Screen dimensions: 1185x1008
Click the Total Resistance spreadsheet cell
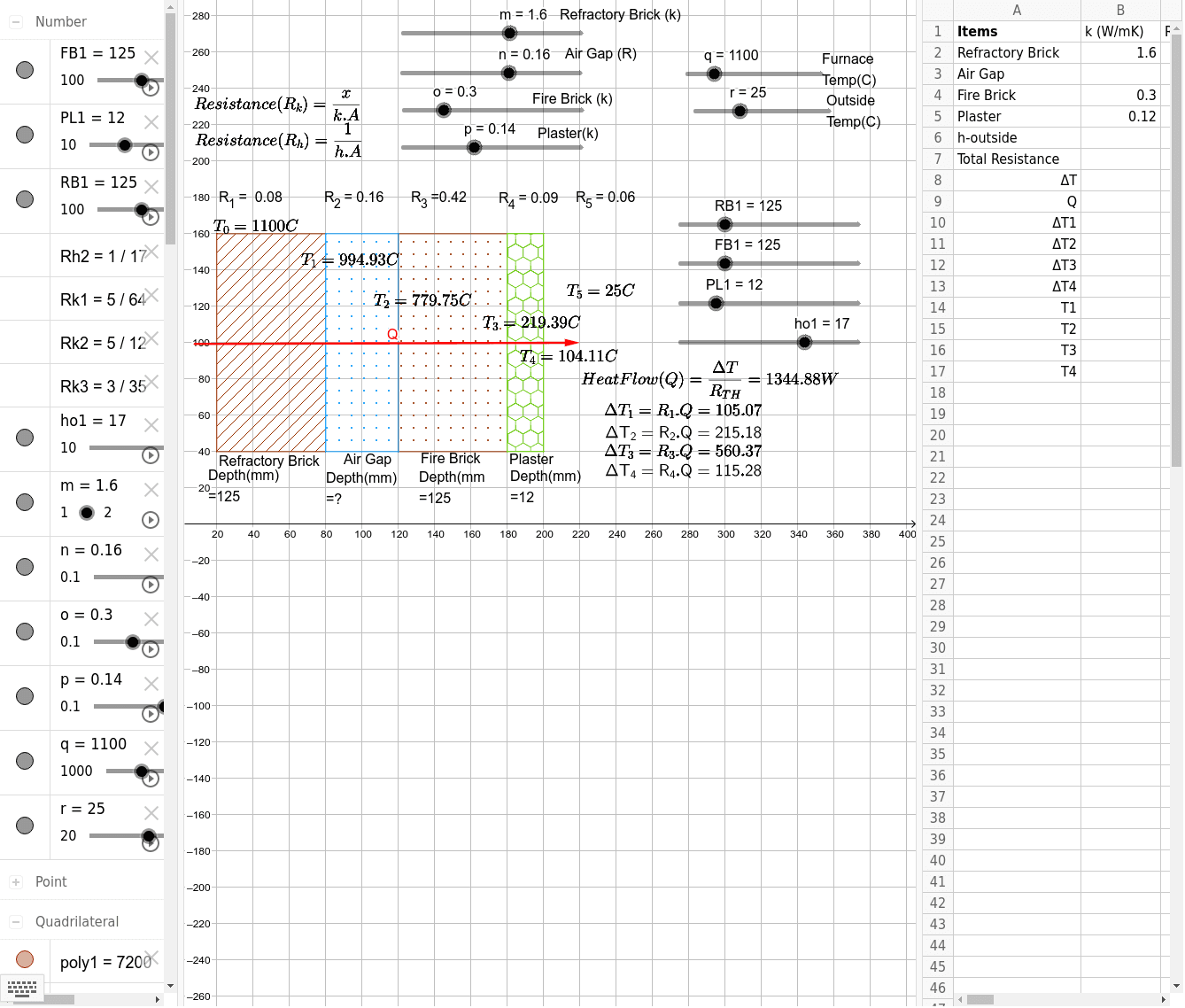point(1016,159)
